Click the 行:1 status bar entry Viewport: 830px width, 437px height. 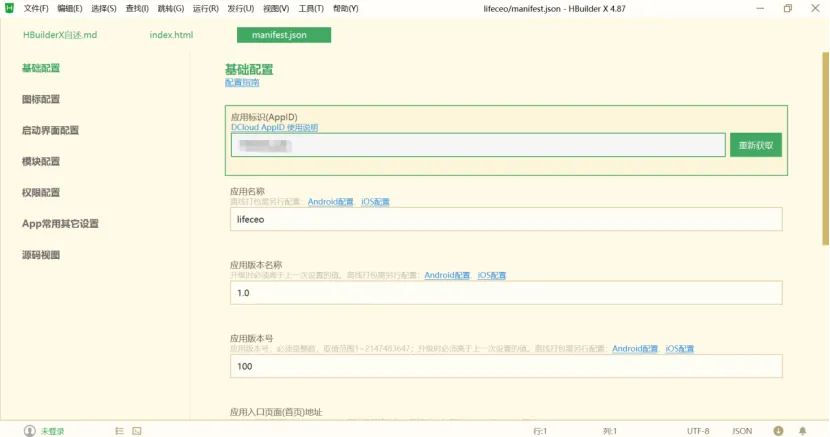pyautogui.click(x=540, y=431)
